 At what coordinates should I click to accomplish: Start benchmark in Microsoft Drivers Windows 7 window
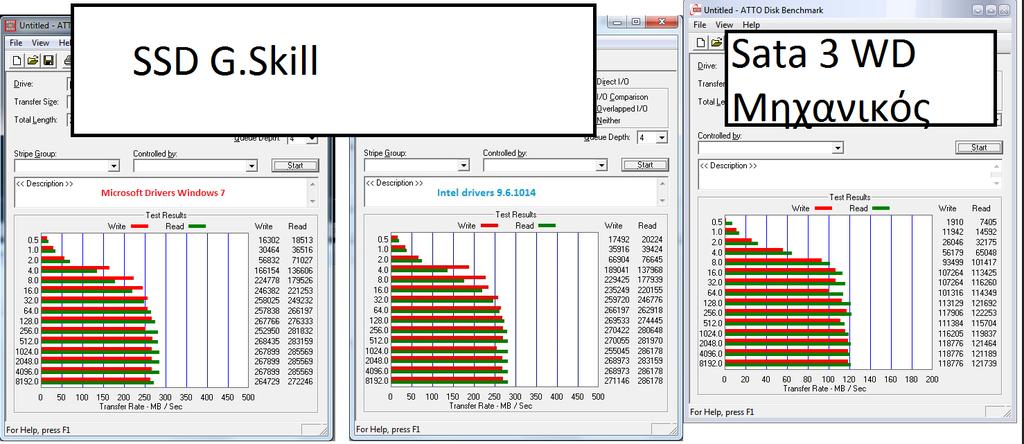click(x=295, y=165)
